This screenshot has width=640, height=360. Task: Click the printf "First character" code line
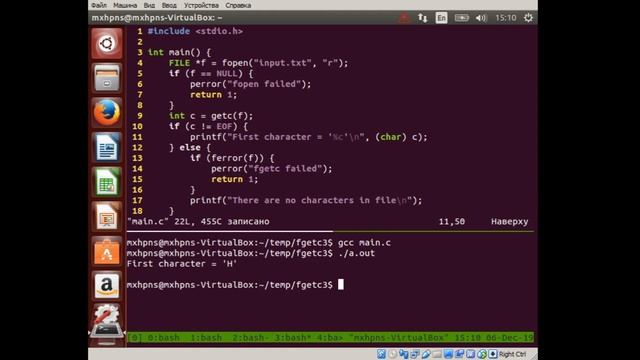click(309, 137)
